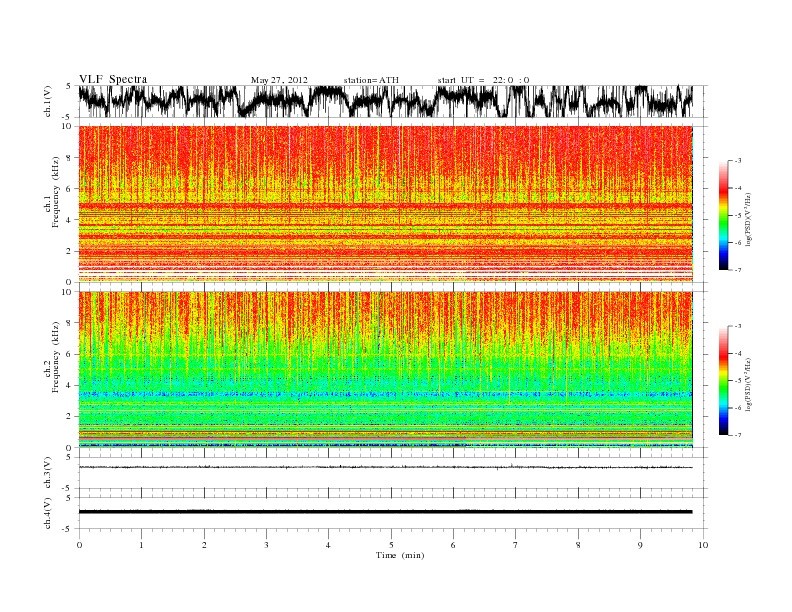
Task: Click the 'VLF Spectra' plot title
Action: tap(113, 79)
